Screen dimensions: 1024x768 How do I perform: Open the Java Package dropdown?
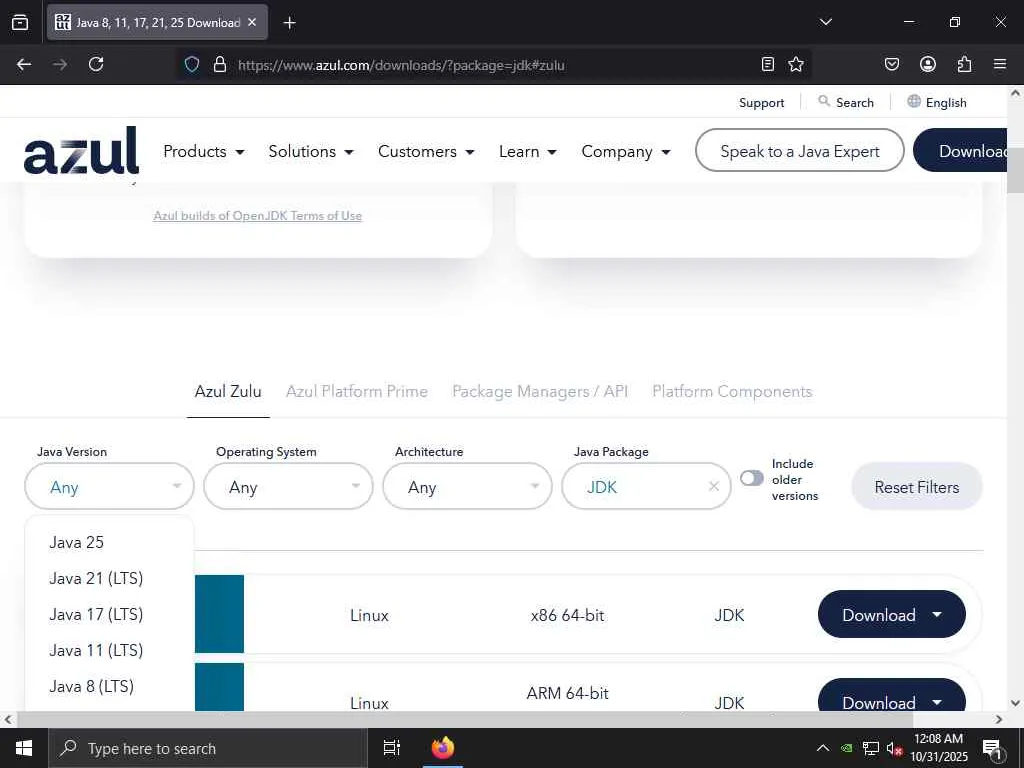pos(646,487)
